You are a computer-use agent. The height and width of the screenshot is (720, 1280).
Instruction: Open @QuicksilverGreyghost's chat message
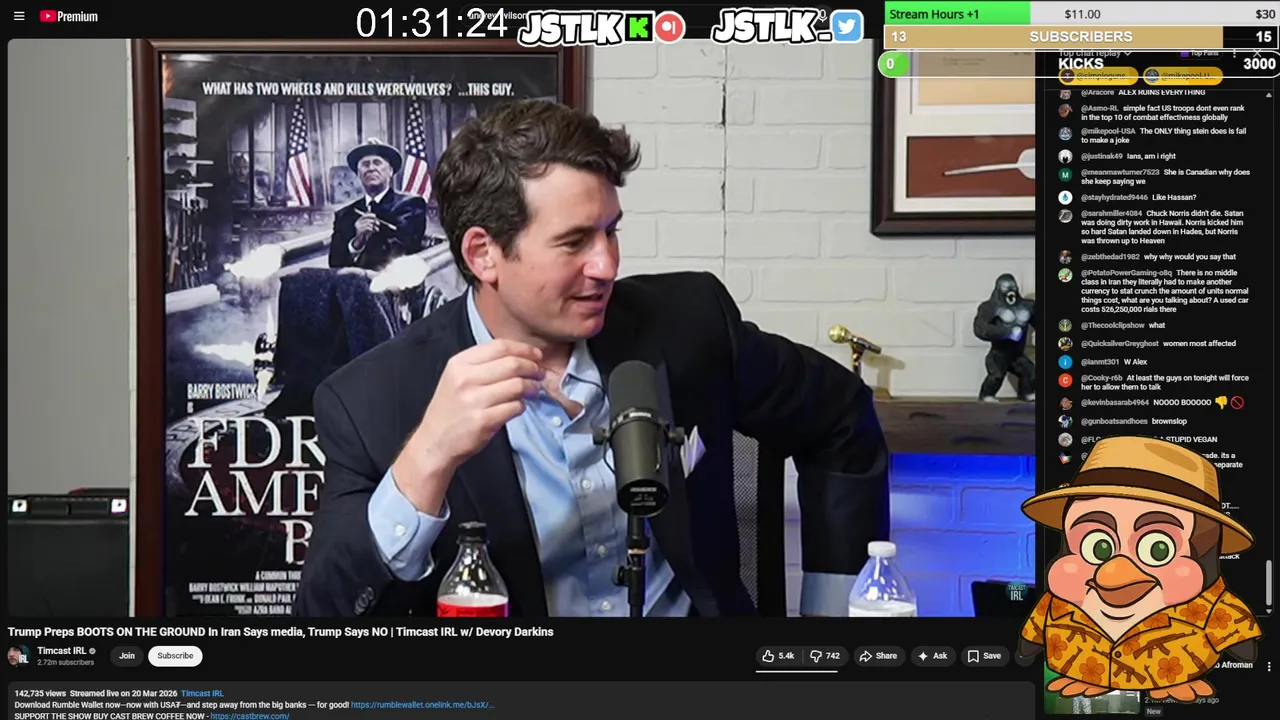(1158, 343)
